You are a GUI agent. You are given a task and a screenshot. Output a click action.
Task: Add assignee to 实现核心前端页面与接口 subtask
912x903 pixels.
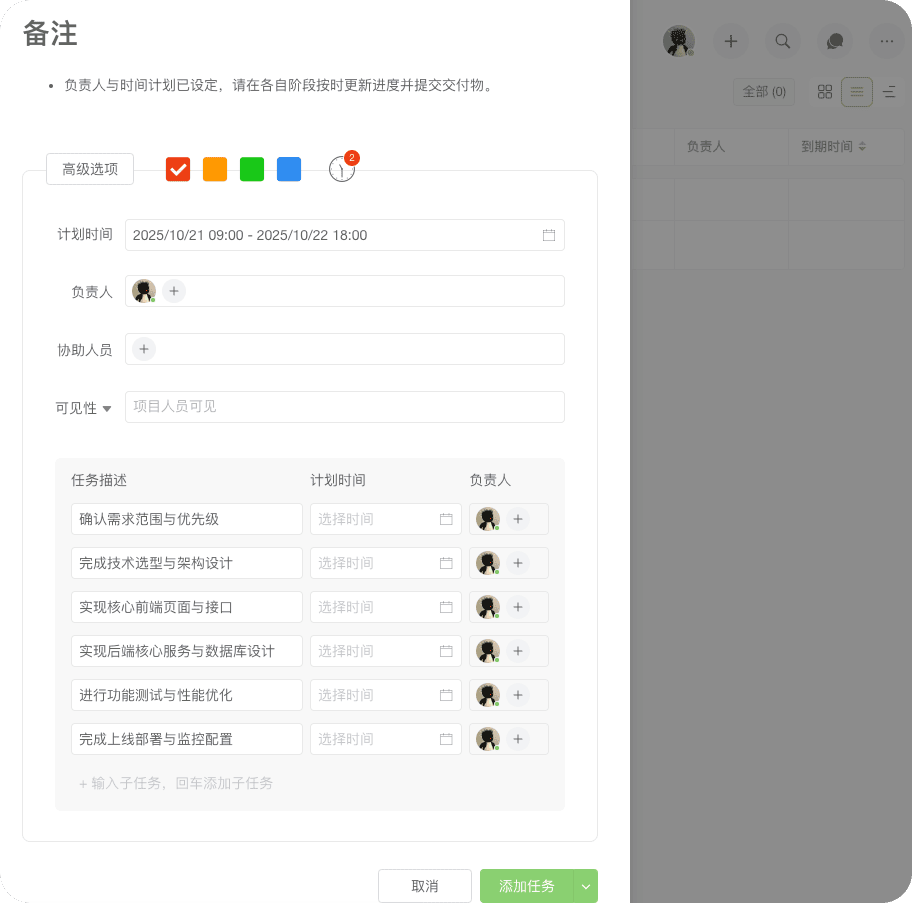518,607
